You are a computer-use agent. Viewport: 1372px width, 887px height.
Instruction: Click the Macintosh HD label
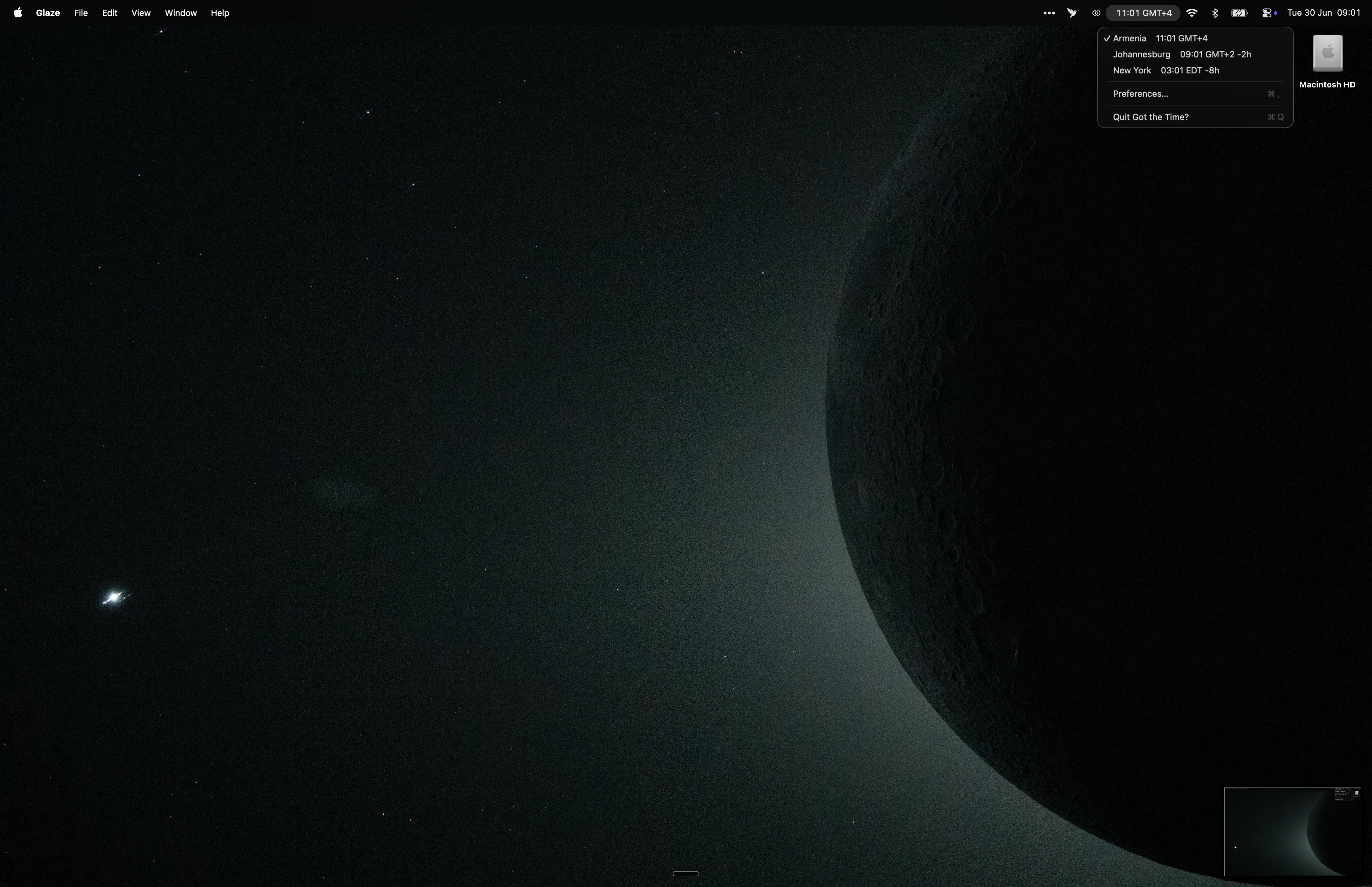click(1327, 85)
